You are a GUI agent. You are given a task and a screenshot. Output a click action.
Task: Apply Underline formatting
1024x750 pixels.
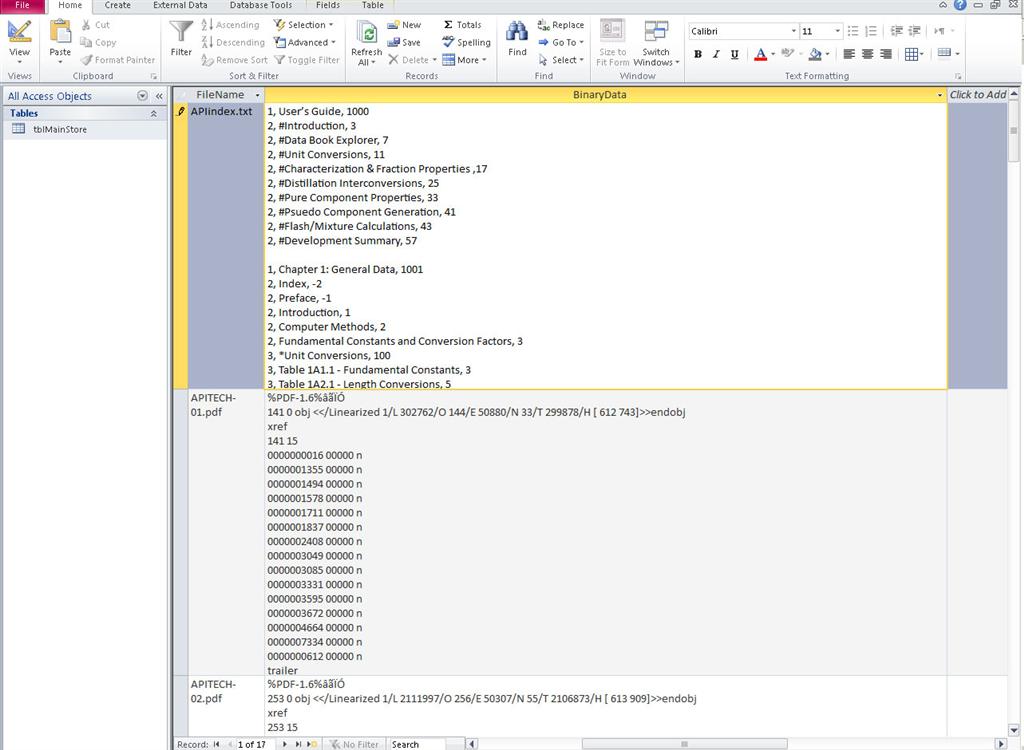coord(735,54)
